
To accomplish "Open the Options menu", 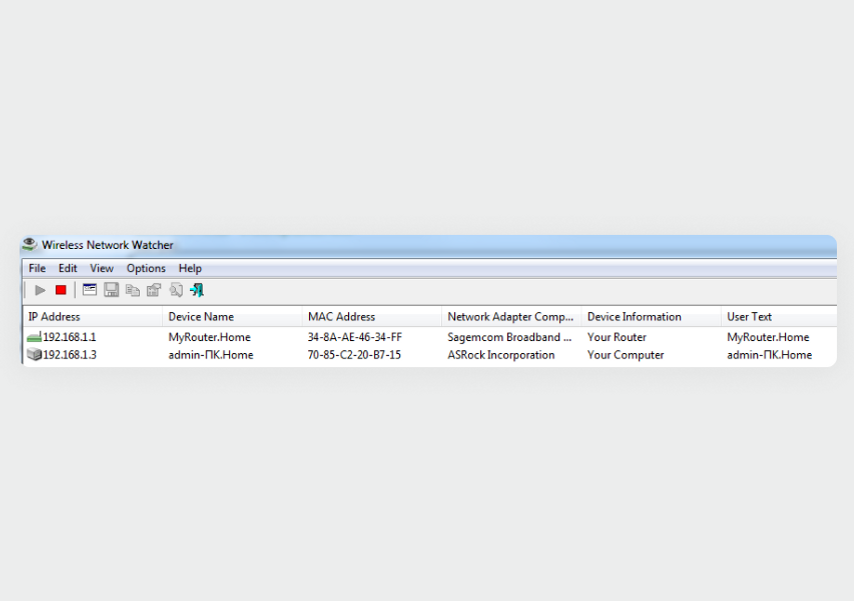I will 146,268.
